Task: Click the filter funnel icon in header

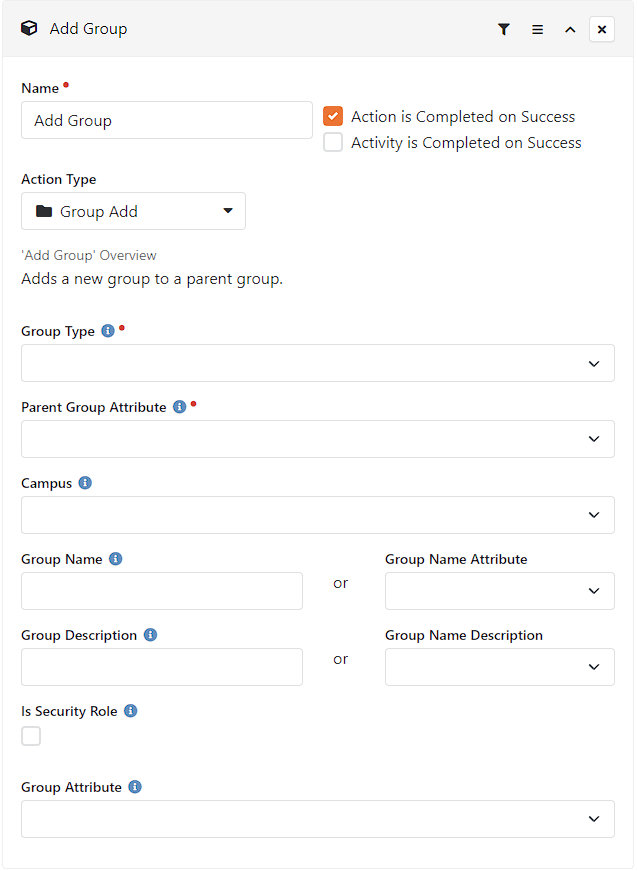Action: click(x=503, y=29)
